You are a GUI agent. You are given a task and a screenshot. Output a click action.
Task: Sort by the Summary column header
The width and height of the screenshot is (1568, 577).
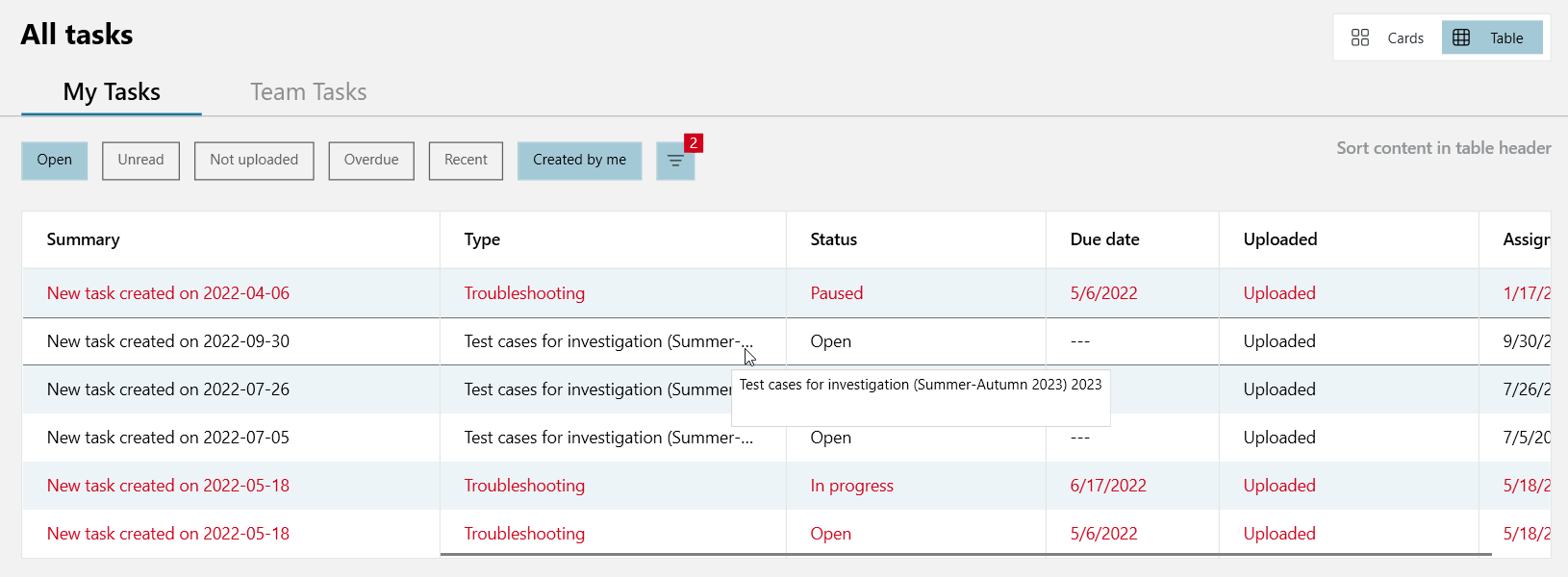pos(84,239)
